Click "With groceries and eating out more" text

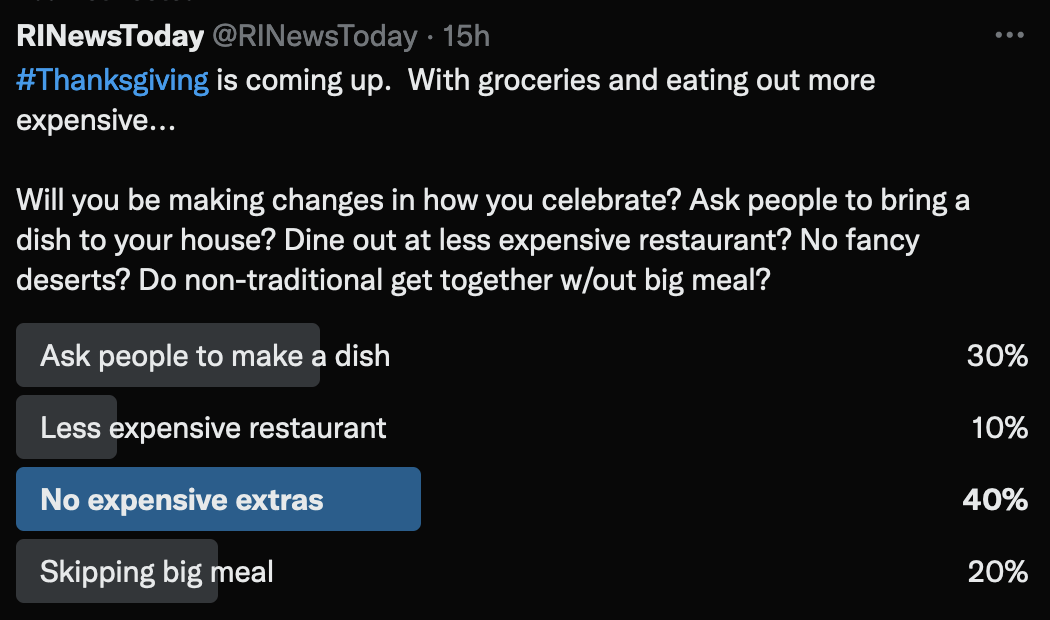641,80
